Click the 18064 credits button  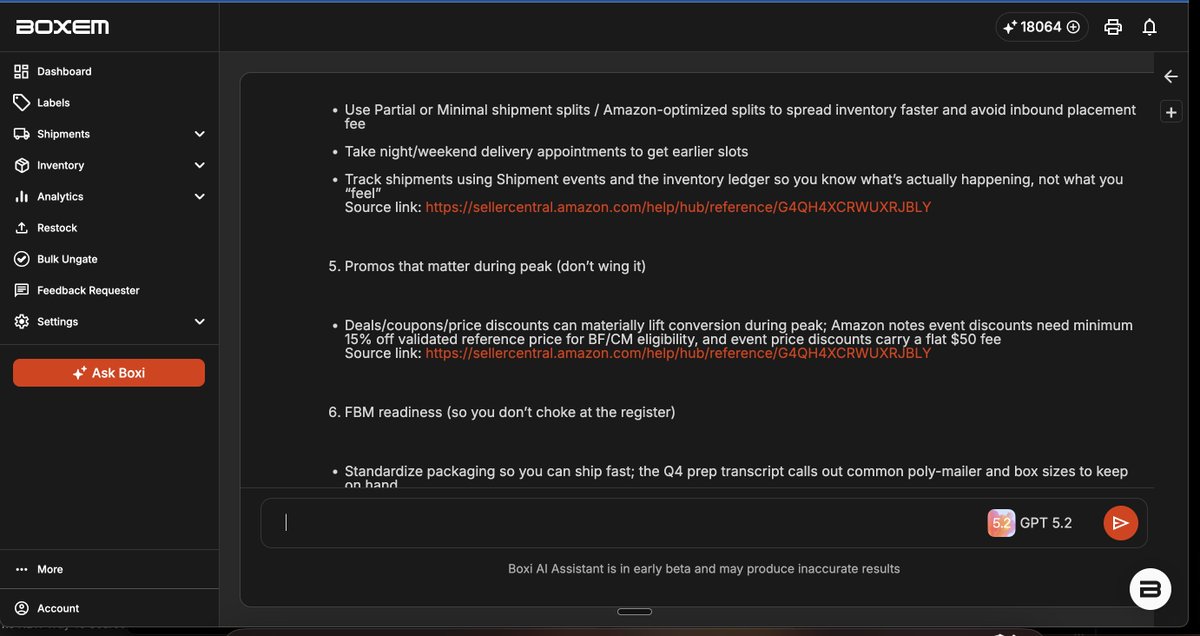(1042, 27)
